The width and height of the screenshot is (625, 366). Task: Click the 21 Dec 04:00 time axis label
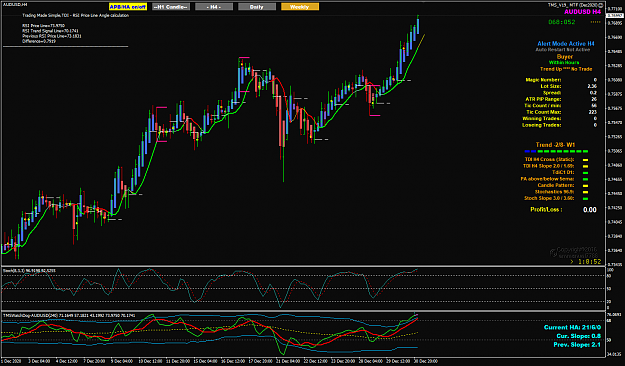coord(288,361)
